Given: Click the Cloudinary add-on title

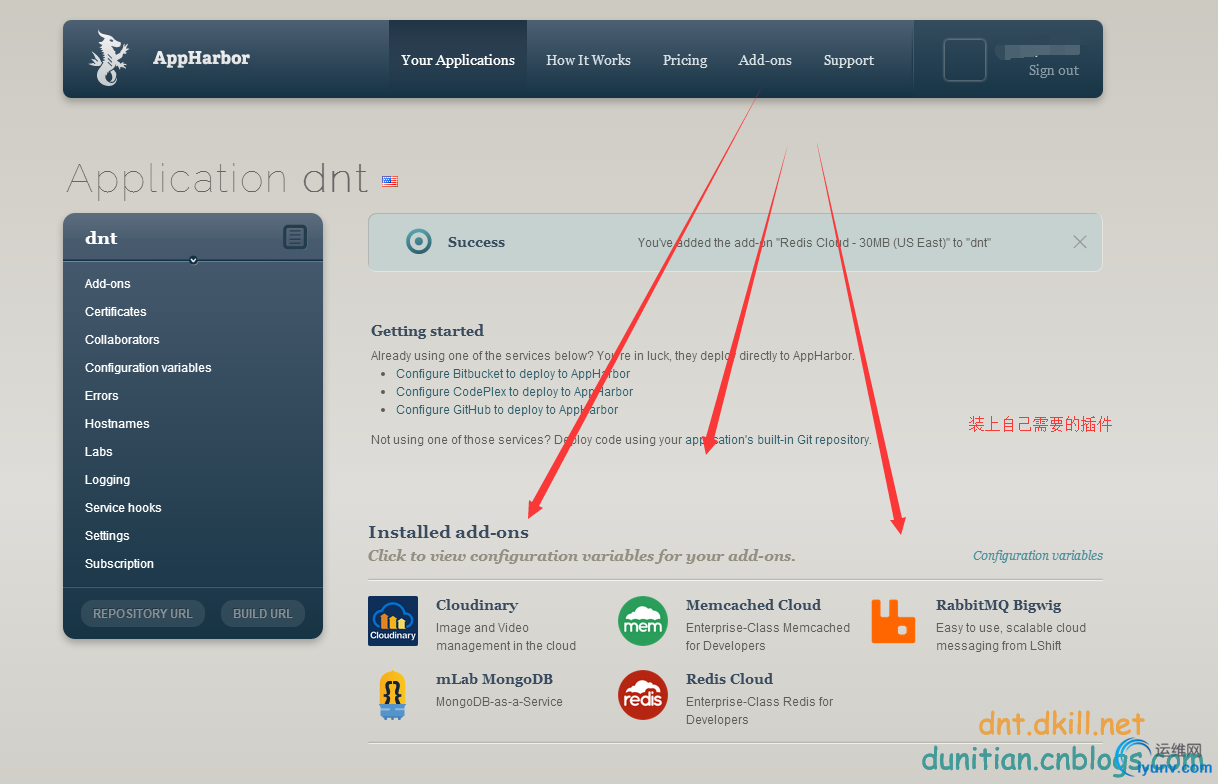Looking at the screenshot, I should 477,605.
